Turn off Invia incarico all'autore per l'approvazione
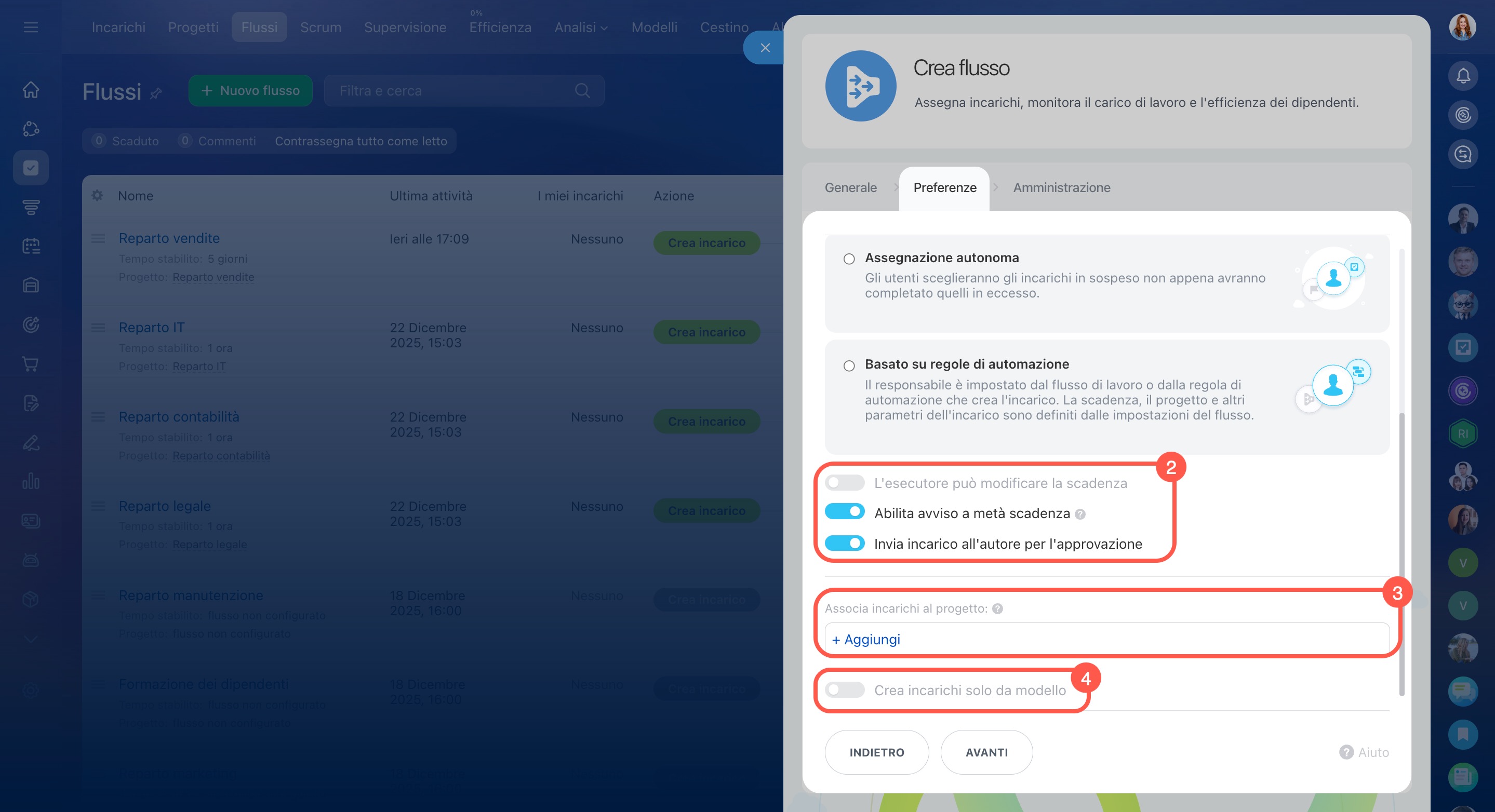1495x812 pixels. tap(845, 543)
